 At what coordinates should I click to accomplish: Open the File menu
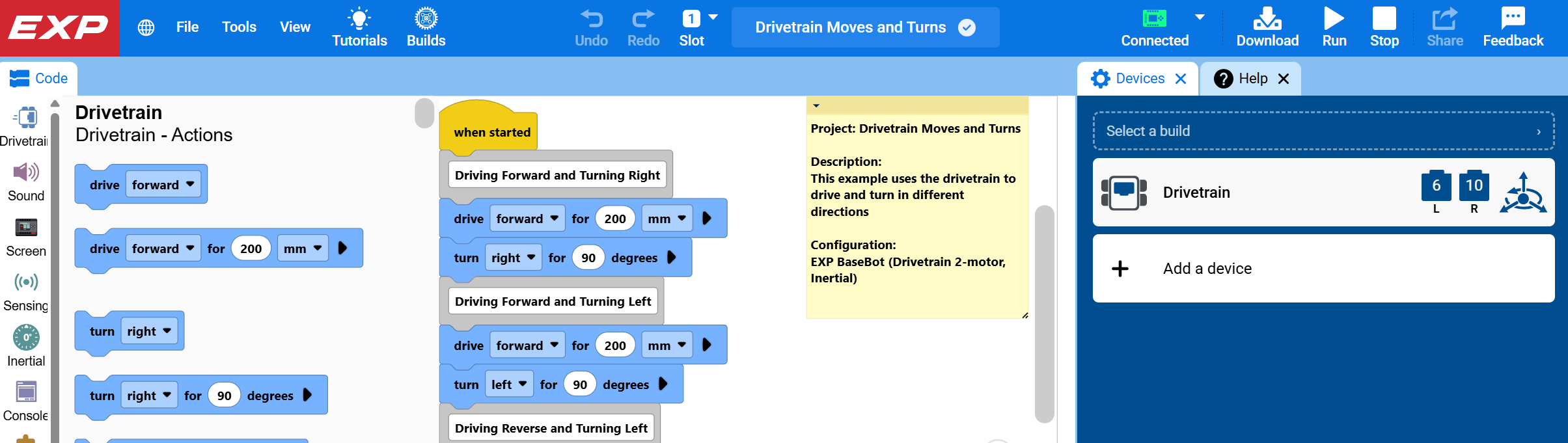(x=187, y=27)
